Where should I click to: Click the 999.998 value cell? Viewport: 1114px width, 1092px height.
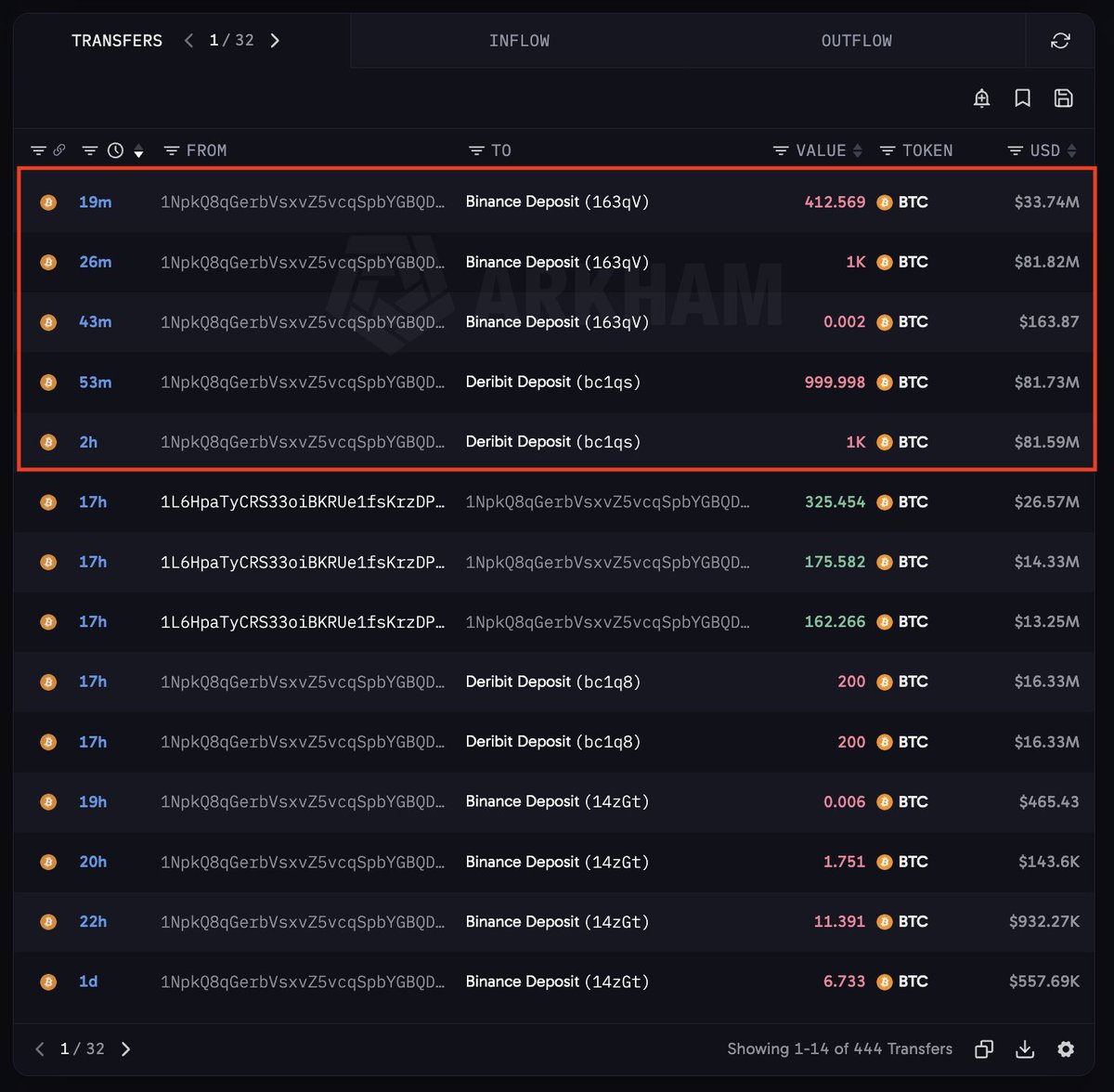pos(835,383)
